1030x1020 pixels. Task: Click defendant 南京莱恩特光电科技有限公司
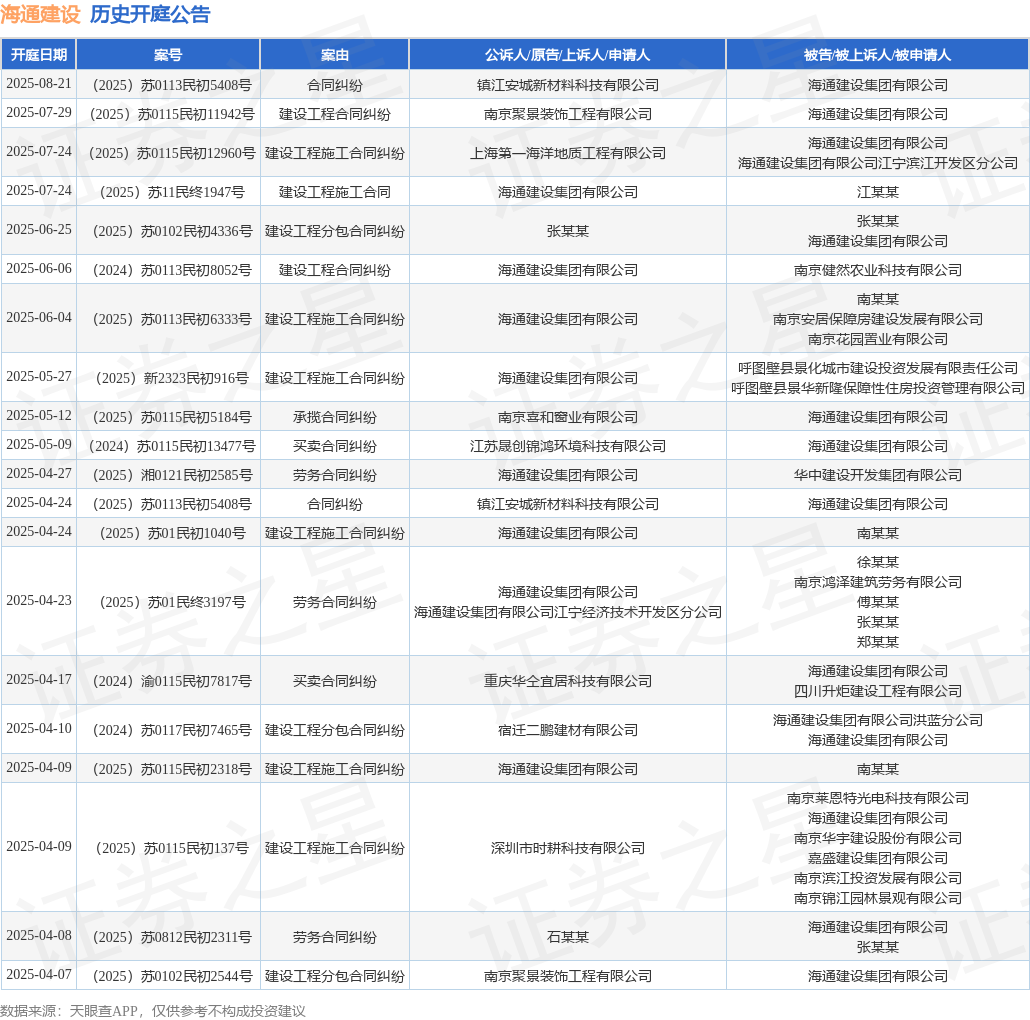coord(878,799)
